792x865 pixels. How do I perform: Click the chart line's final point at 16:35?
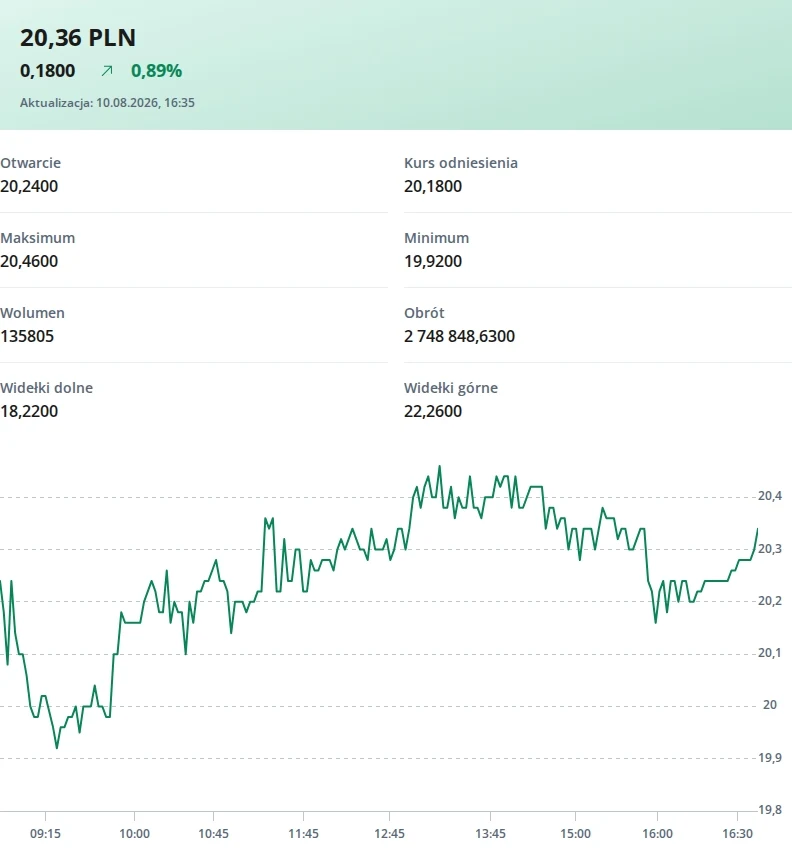pos(757,529)
